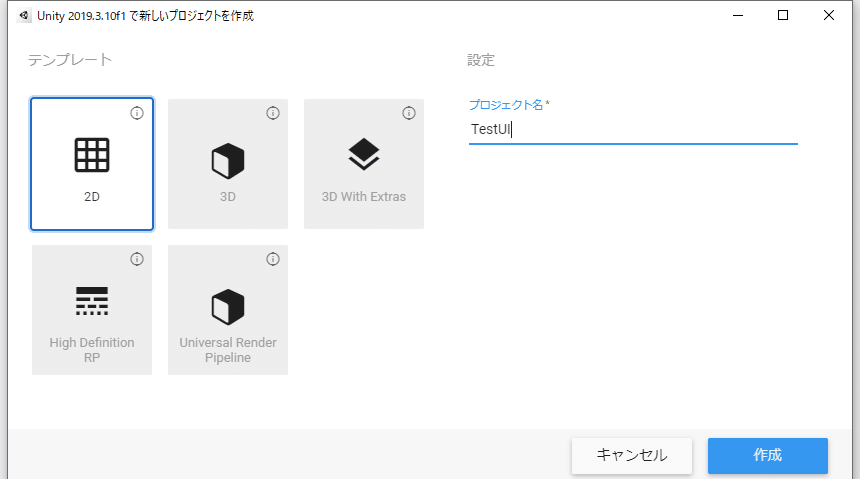Select the 2D template card

92,164
